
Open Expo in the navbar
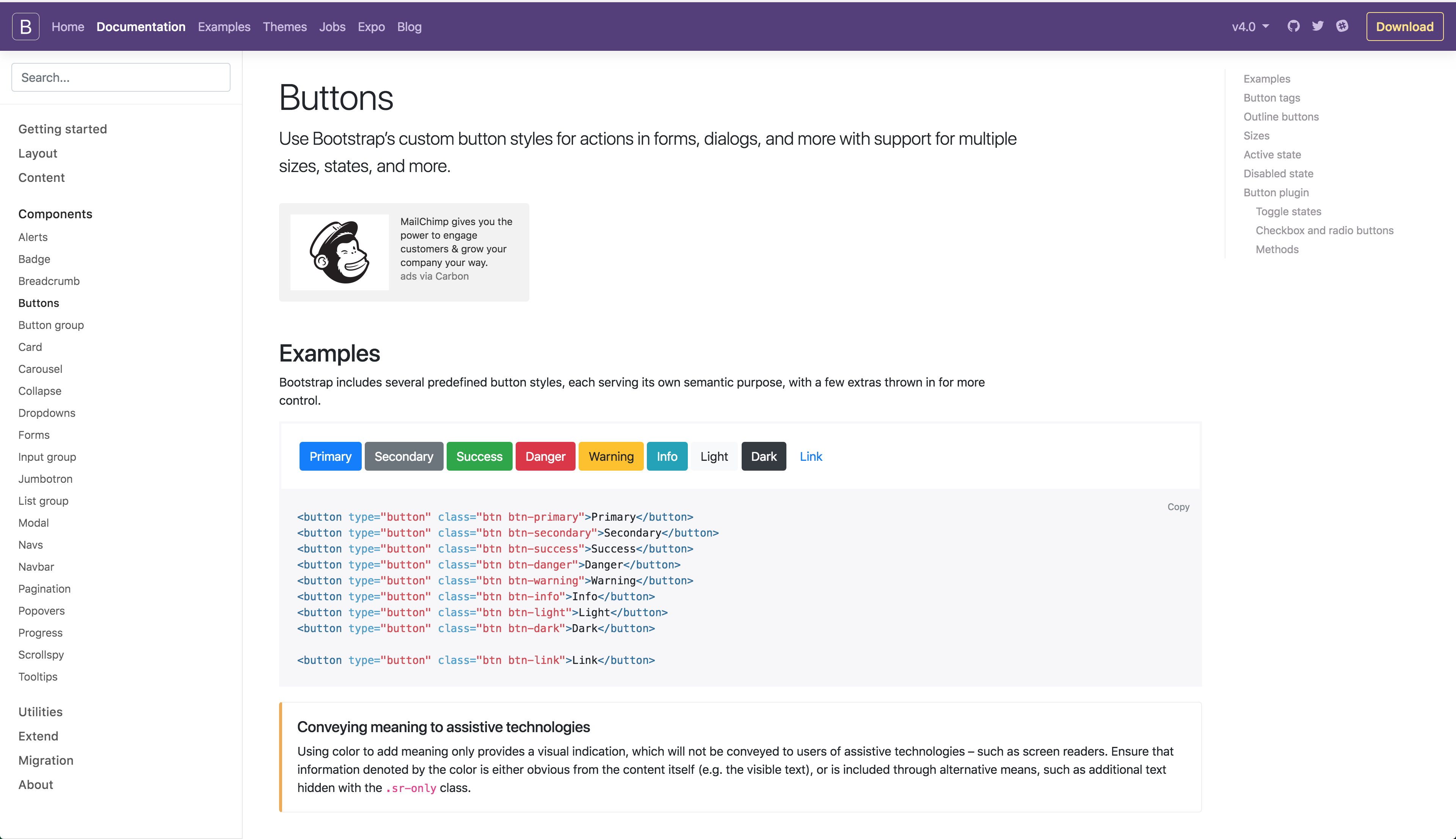tap(371, 27)
